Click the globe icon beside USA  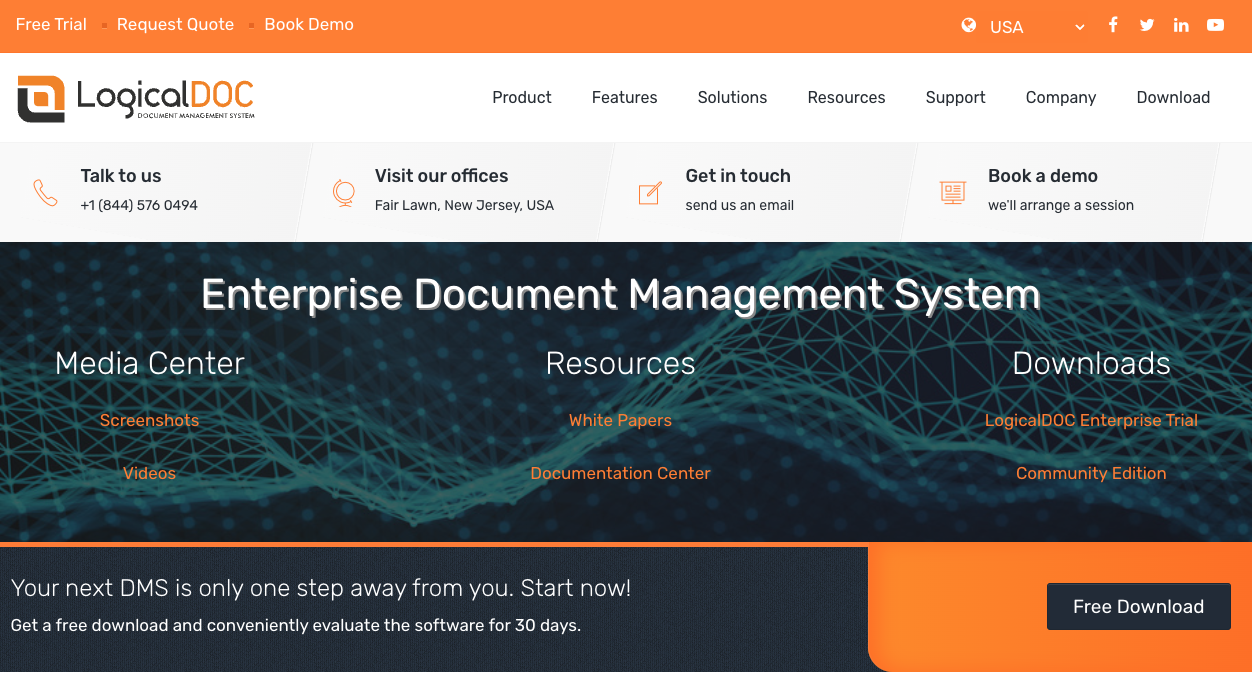click(x=969, y=26)
